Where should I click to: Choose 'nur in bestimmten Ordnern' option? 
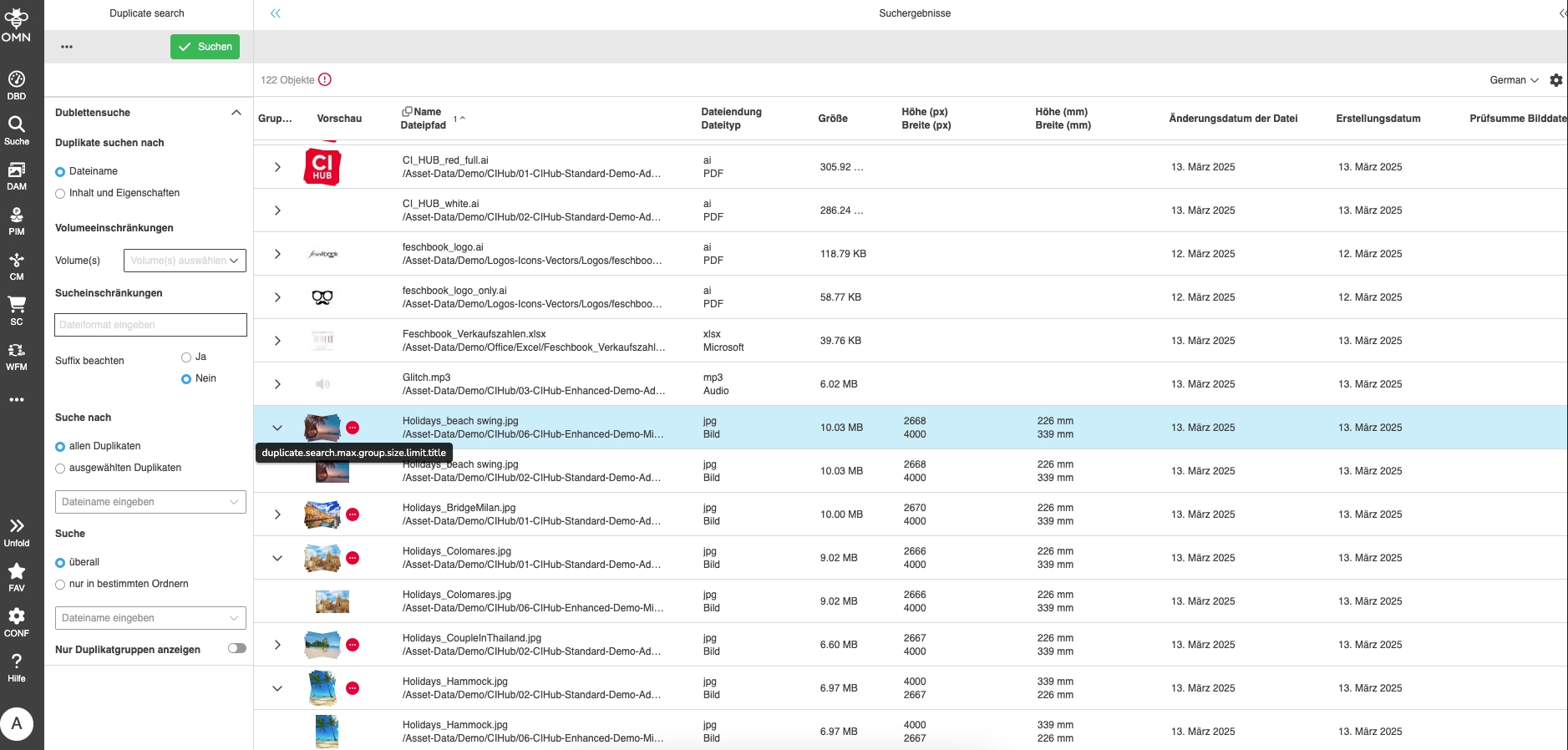(60, 585)
